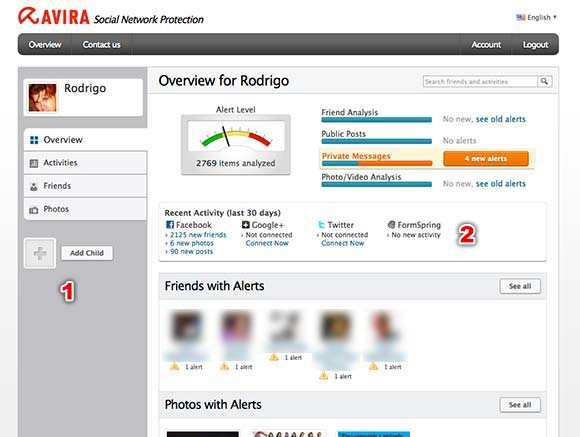The height and width of the screenshot is (437, 580).
Task: Click the second friend thumbnail with alert
Action: (x=236, y=327)
